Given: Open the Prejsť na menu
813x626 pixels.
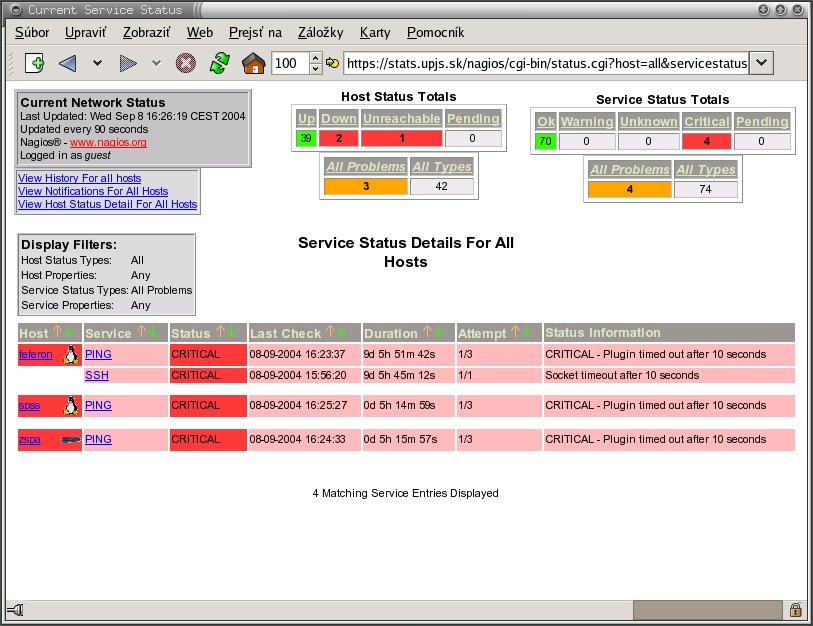Looking at the screenshot, I should click(x=255, y=33).
